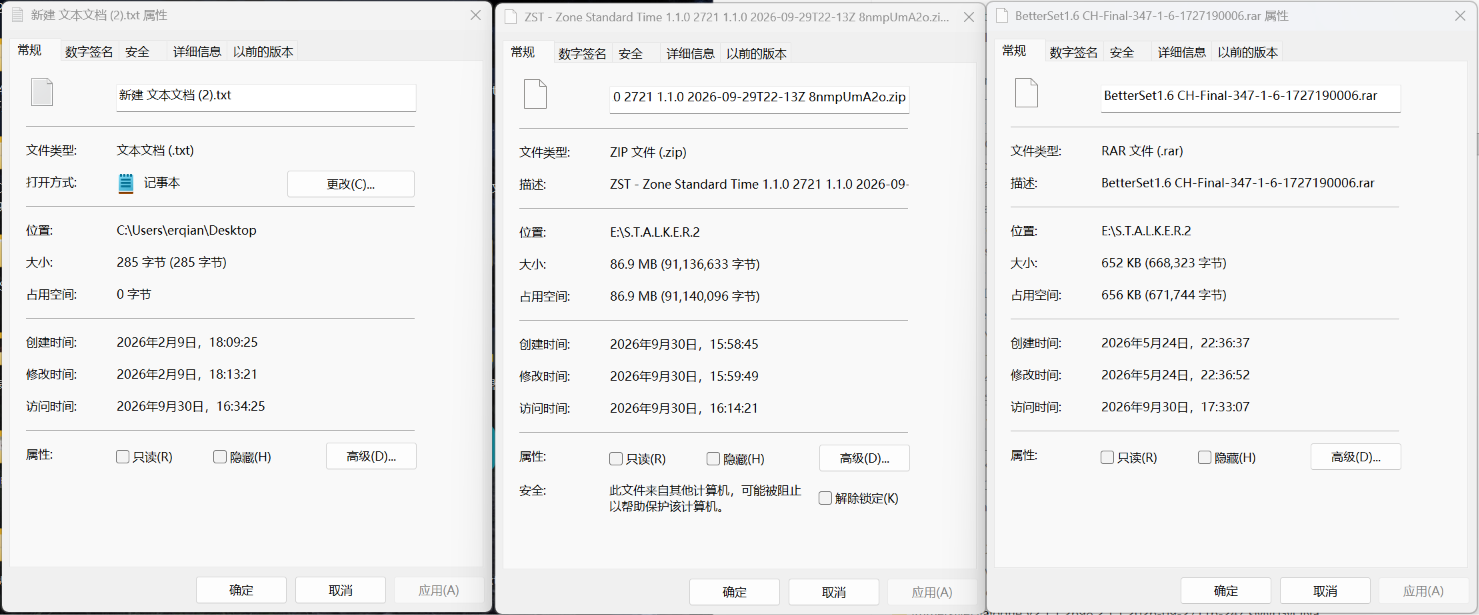Screen dimensions: 1479x615
Task: Open 高级(D)... in the BetterSet rar window
Action: (1356, 456)
